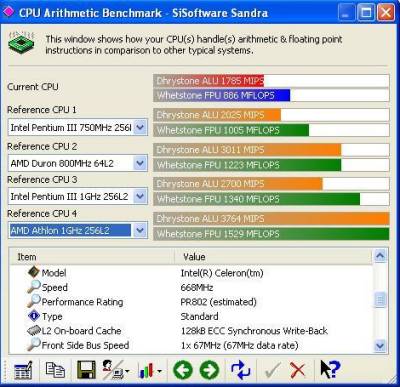The image size is (400, 387).
Task: Click the Intel Pentium III 1GHz 256L2 combo box
Action: 78,196
